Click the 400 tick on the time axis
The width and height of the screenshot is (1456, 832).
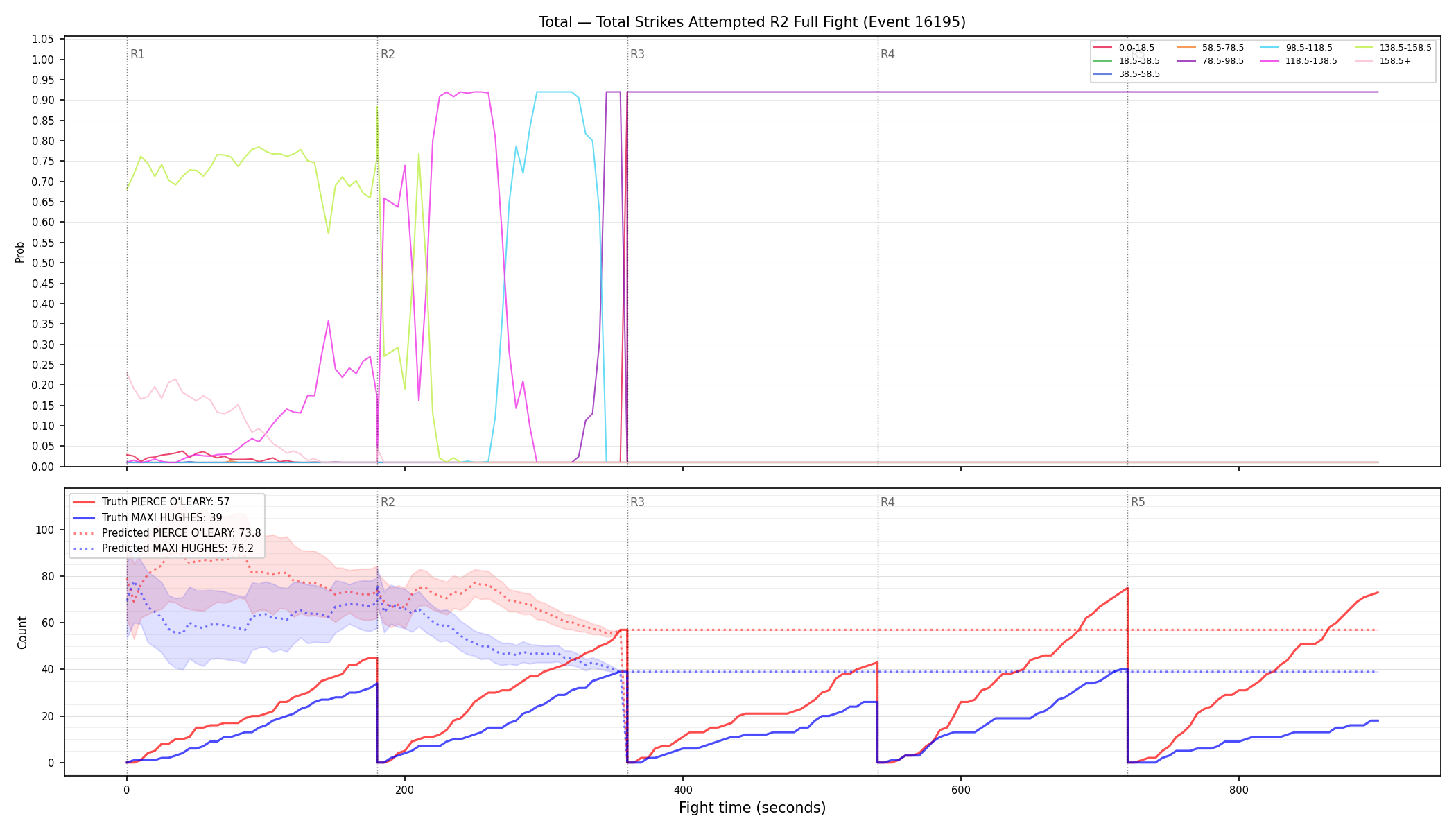coord(683,789)
